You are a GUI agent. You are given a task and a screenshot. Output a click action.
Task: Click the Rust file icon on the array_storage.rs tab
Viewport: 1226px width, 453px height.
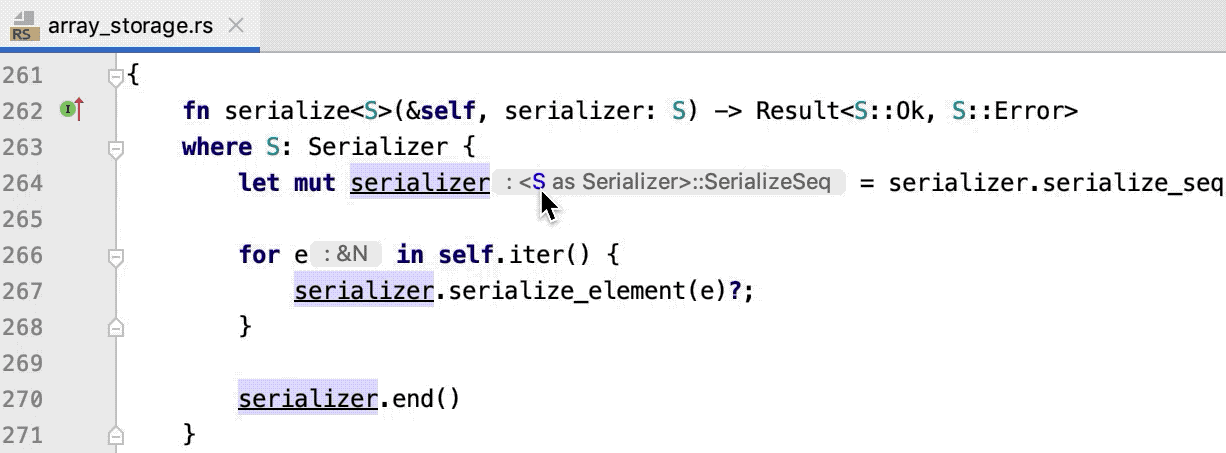coord(24,26)
